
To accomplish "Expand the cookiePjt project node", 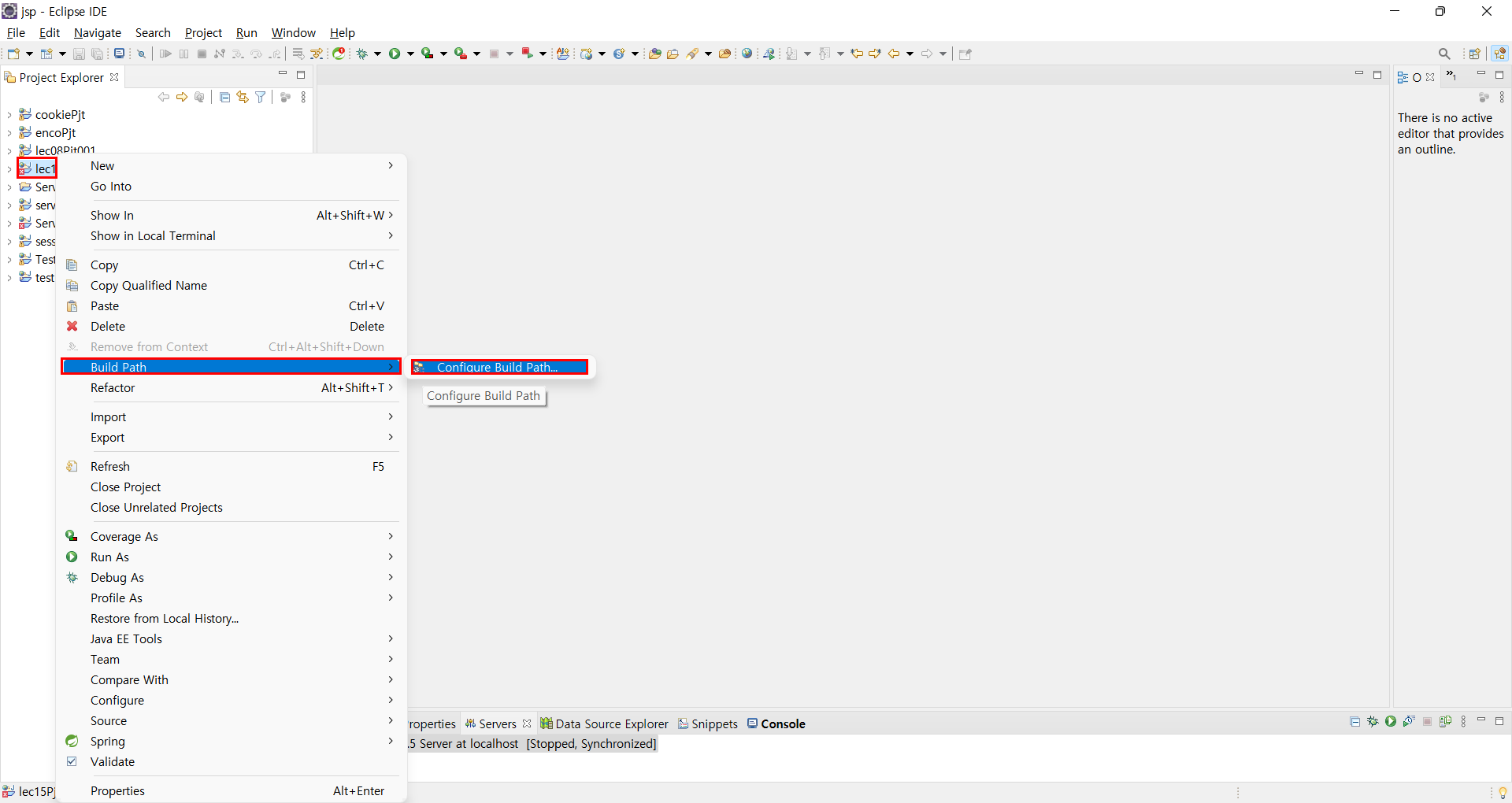I will coord(9,115).
